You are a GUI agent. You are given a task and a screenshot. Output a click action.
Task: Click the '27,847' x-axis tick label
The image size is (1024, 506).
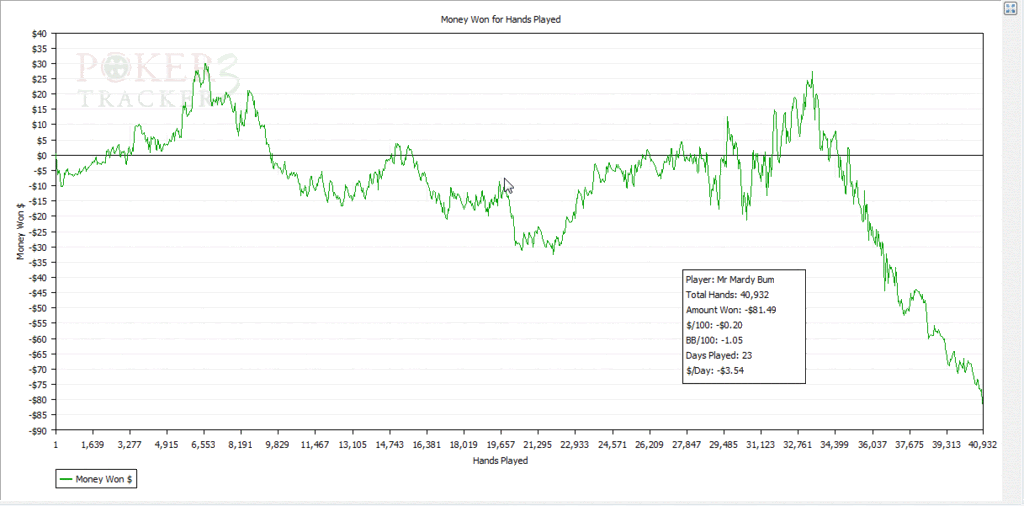pos(686,445)
